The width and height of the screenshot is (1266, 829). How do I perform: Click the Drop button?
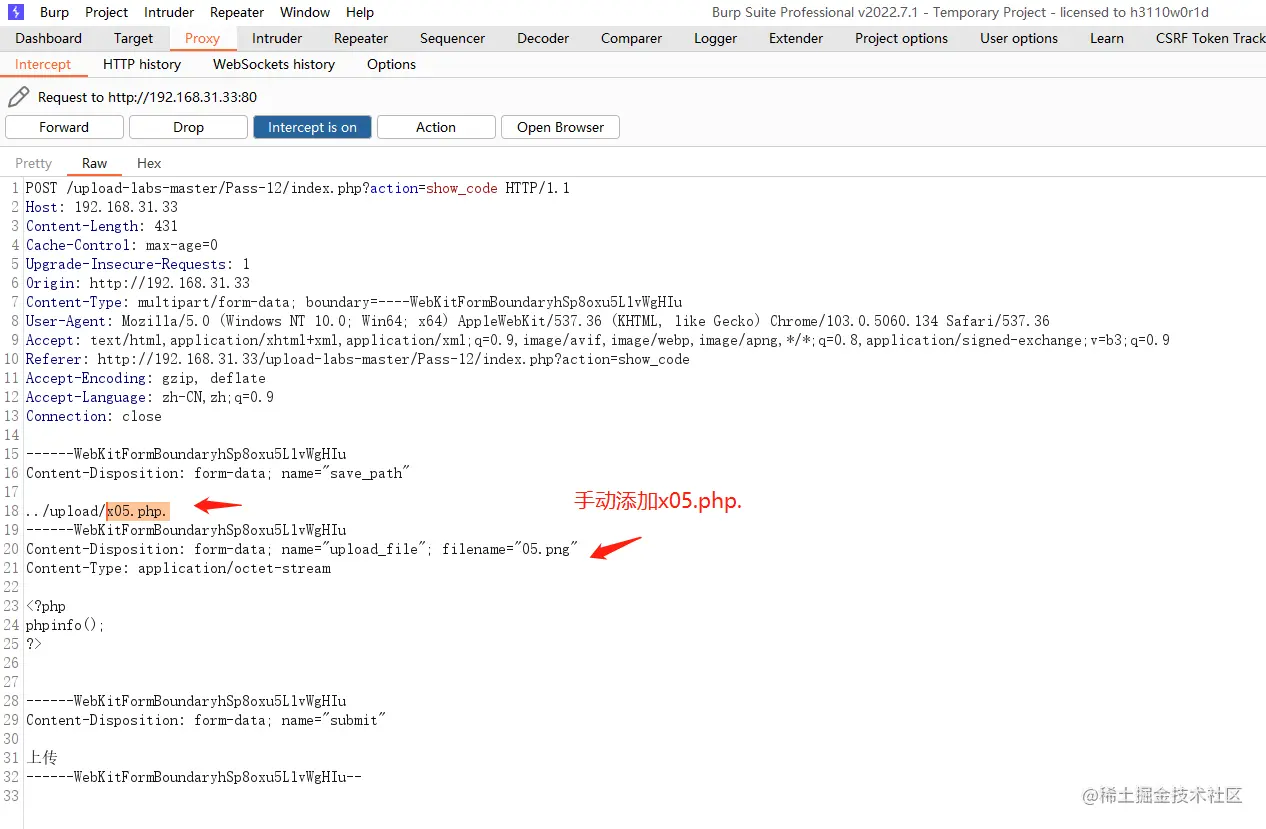[x=188, y=127]
